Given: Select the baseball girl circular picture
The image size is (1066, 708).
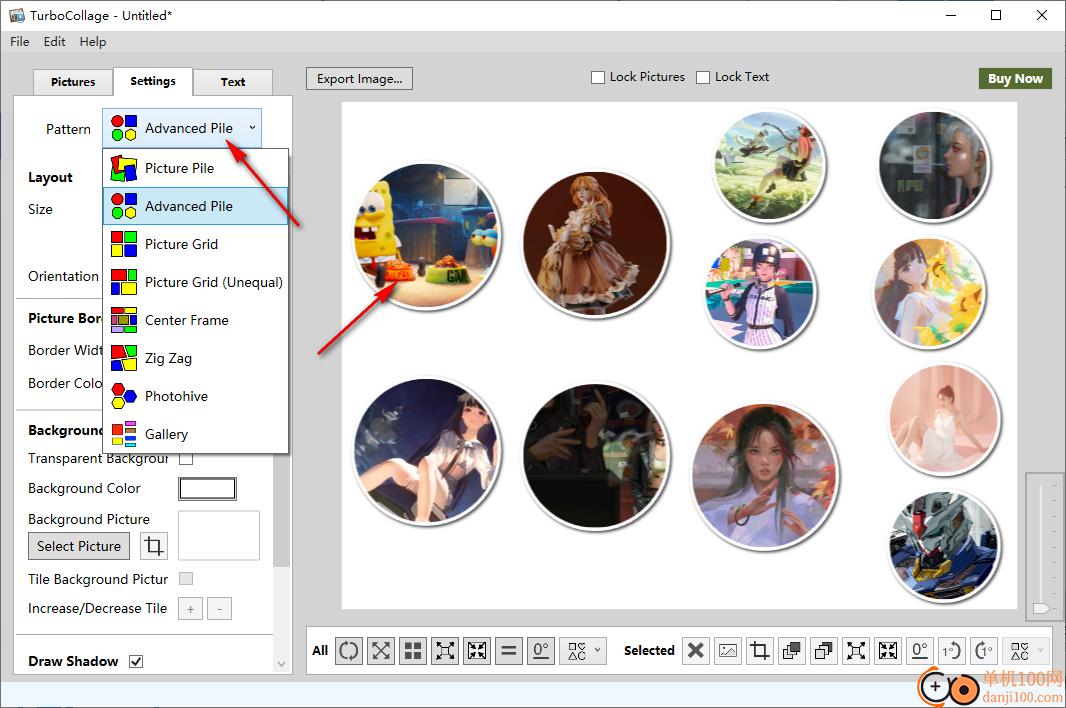Looking at the screenshot, I should pyautogui.click(x=759, y=292).
